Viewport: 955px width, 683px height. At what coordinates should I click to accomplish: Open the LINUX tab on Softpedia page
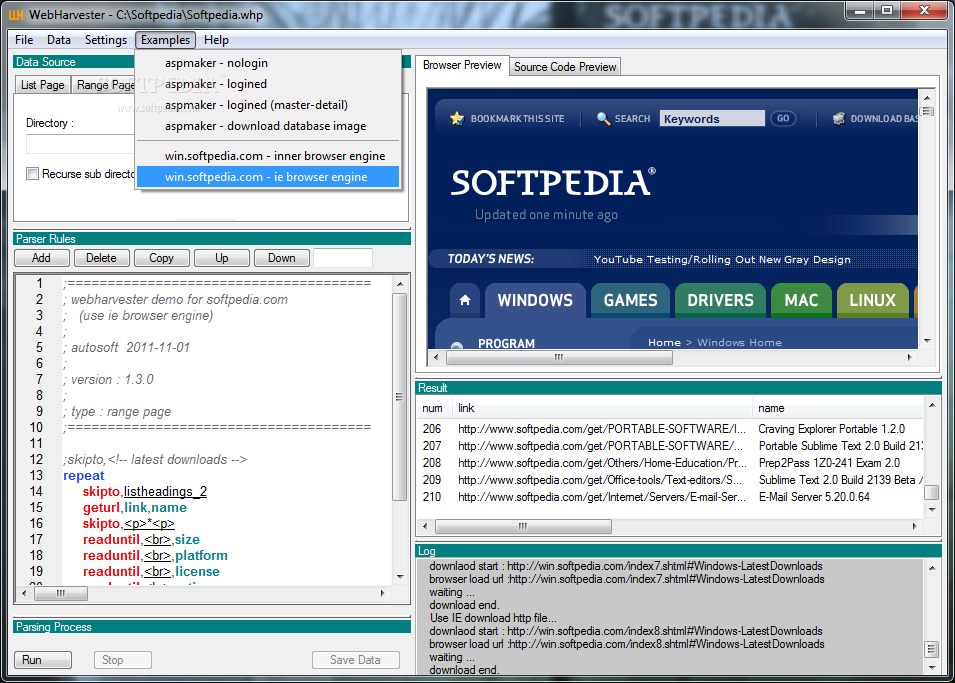(873, 300)
